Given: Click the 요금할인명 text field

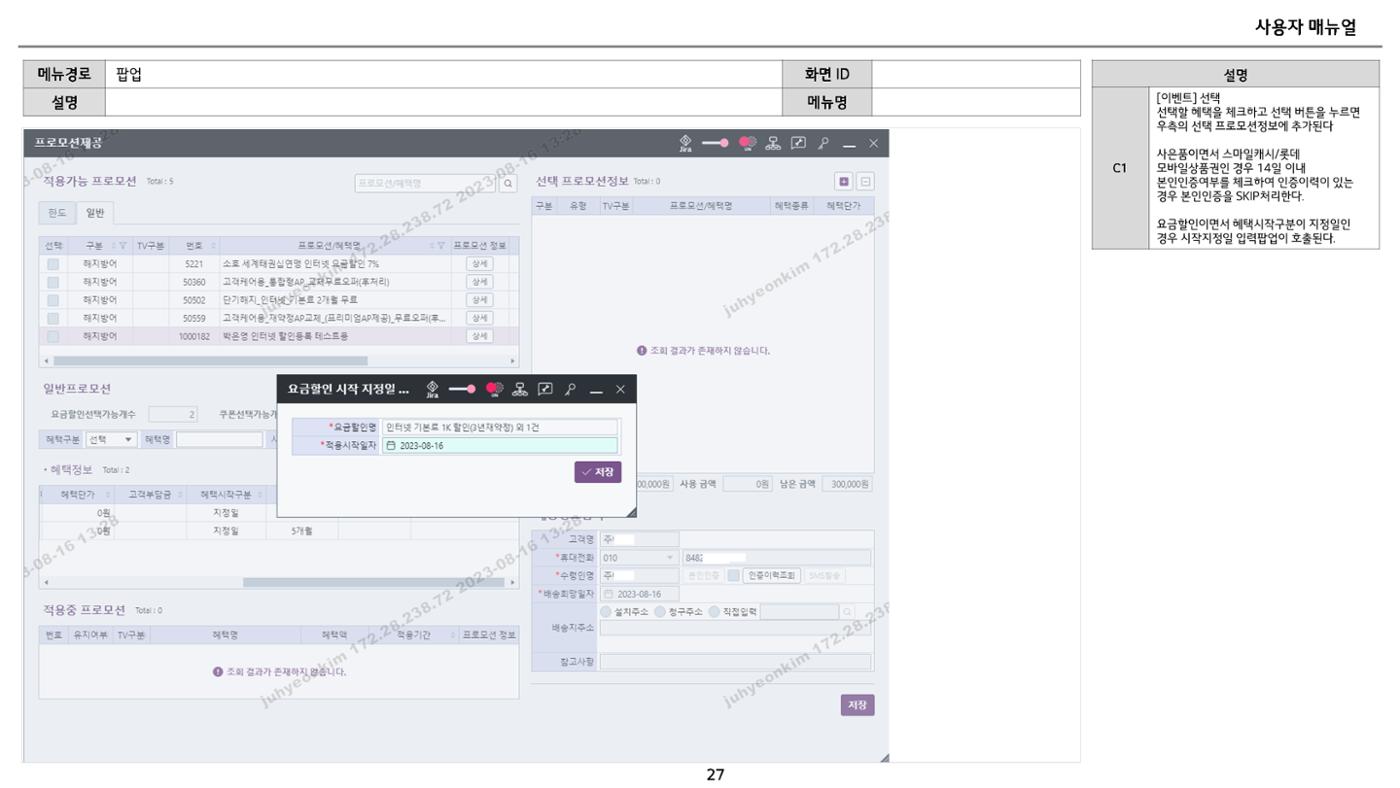Looking at the screenshot, I should pos(501,427).
